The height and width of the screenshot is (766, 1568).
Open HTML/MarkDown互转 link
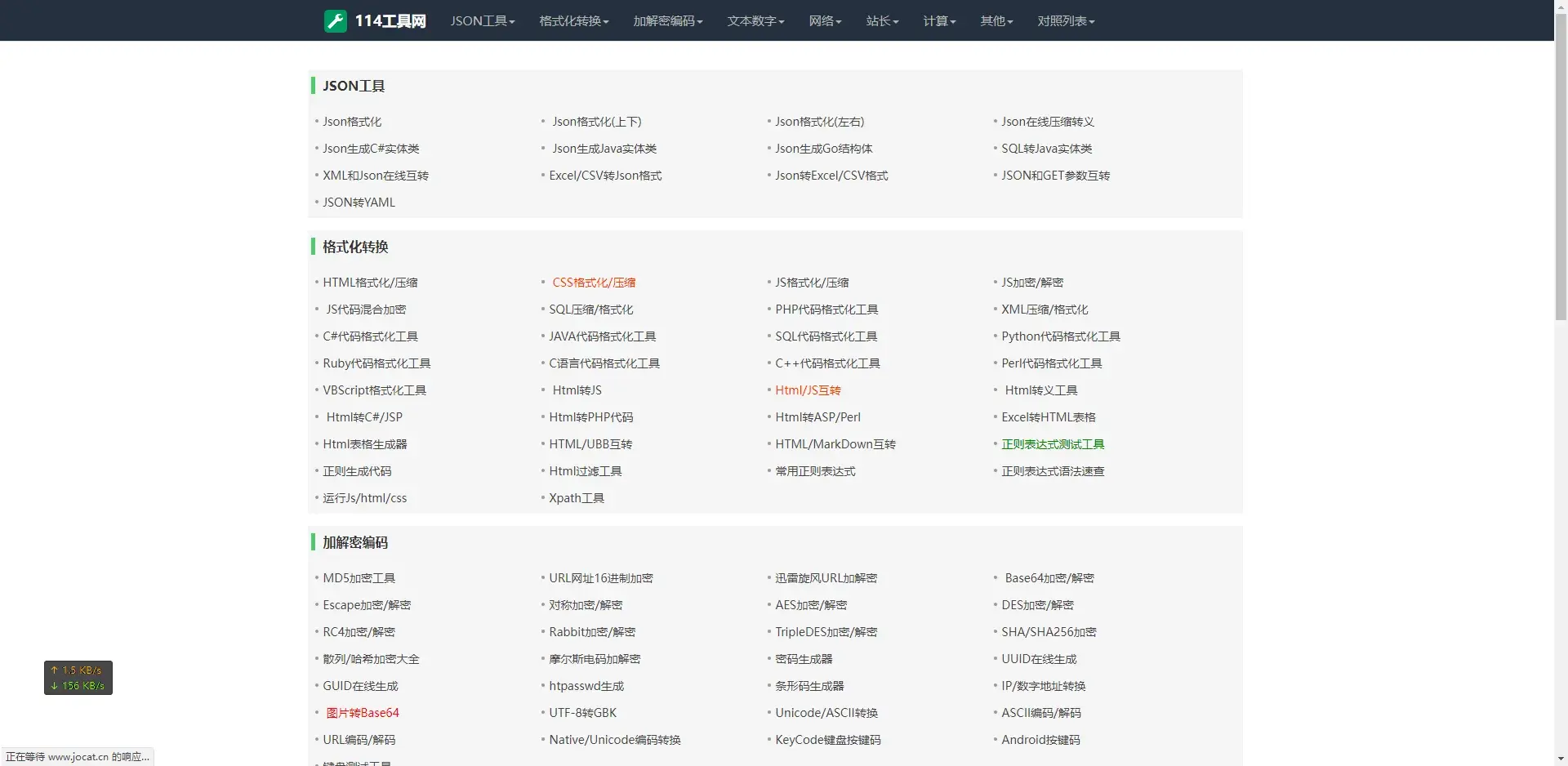835,444
